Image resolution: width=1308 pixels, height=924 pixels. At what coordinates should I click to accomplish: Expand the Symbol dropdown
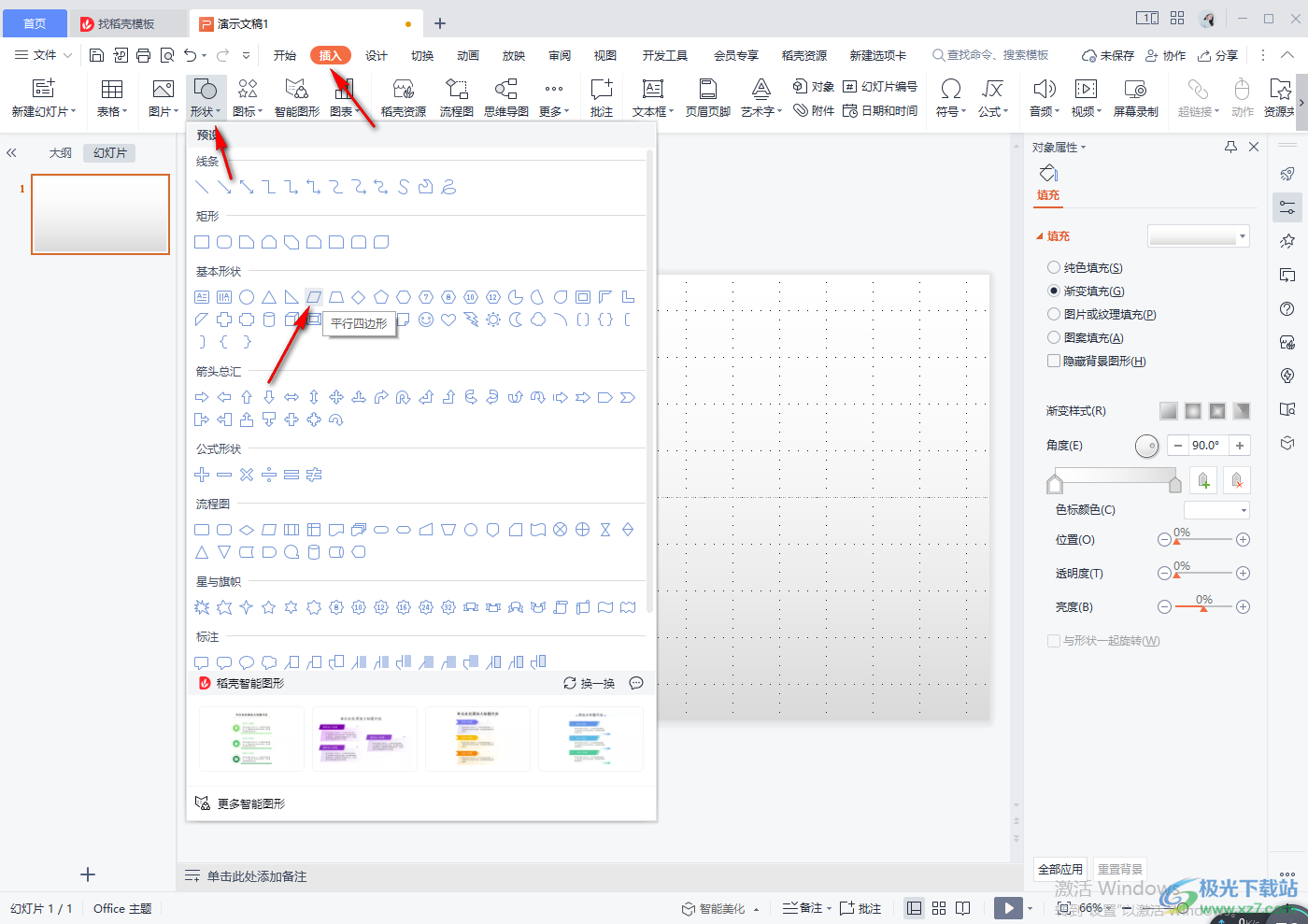[x=950, y=111]
